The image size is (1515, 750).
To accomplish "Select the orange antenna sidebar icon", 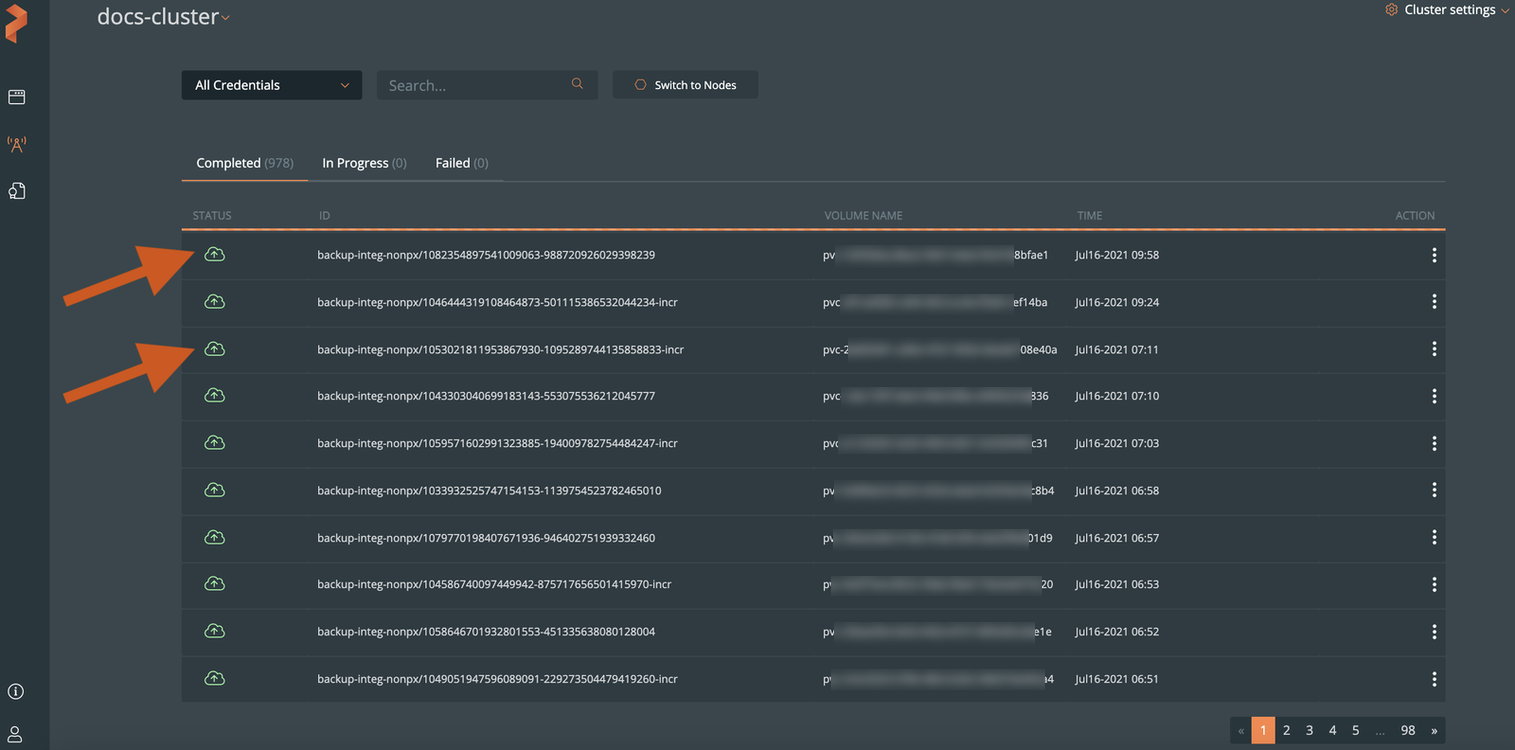I will pos(16,144).
